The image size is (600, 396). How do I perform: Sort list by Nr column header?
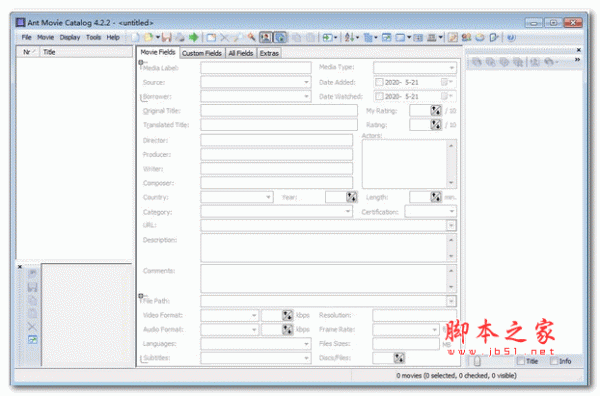pos(28,52)
